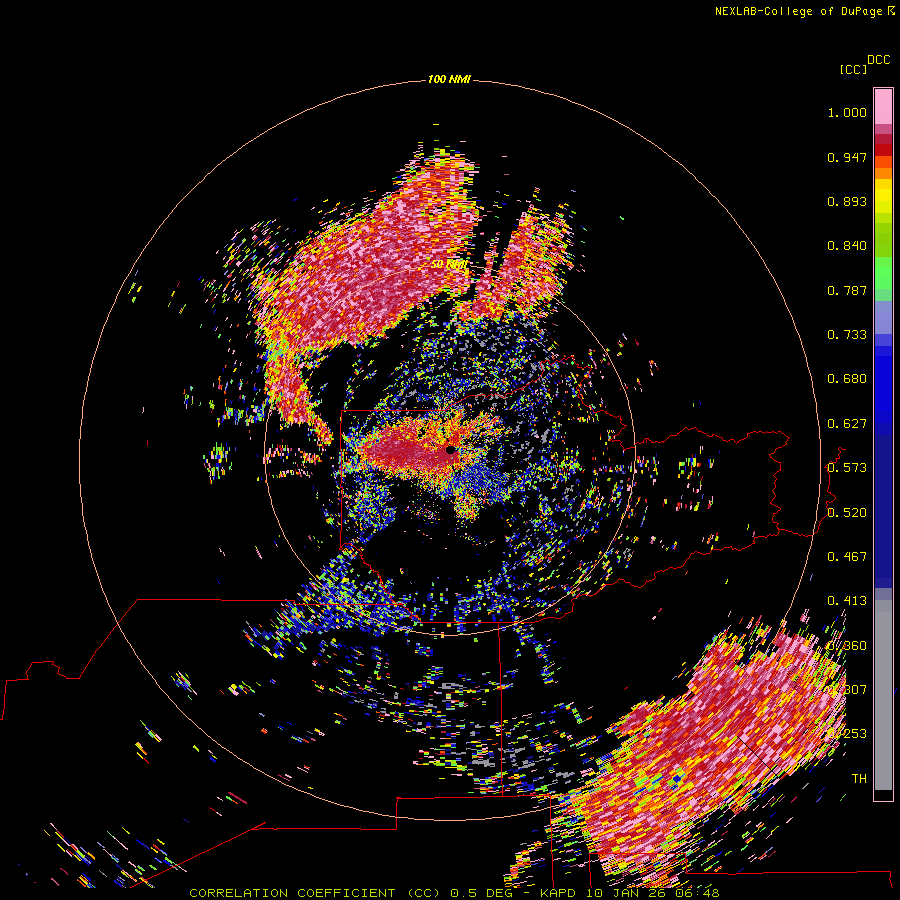Click the 0.520 color scale value
900x900 pixels.
[x=847, y=513]
